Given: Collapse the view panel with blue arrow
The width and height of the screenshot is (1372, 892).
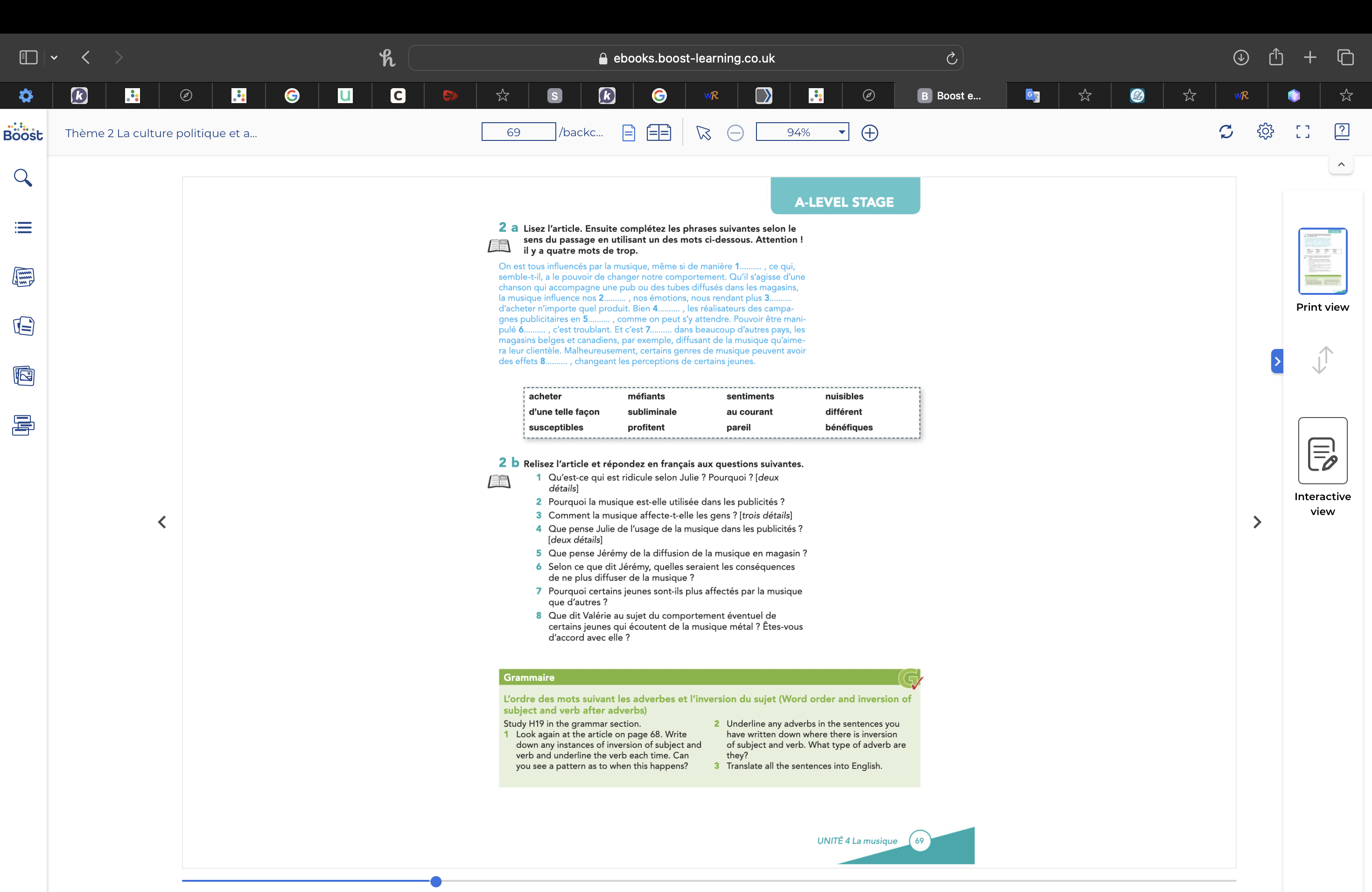Looking at the screenshot, I should tap(1277, 361).
